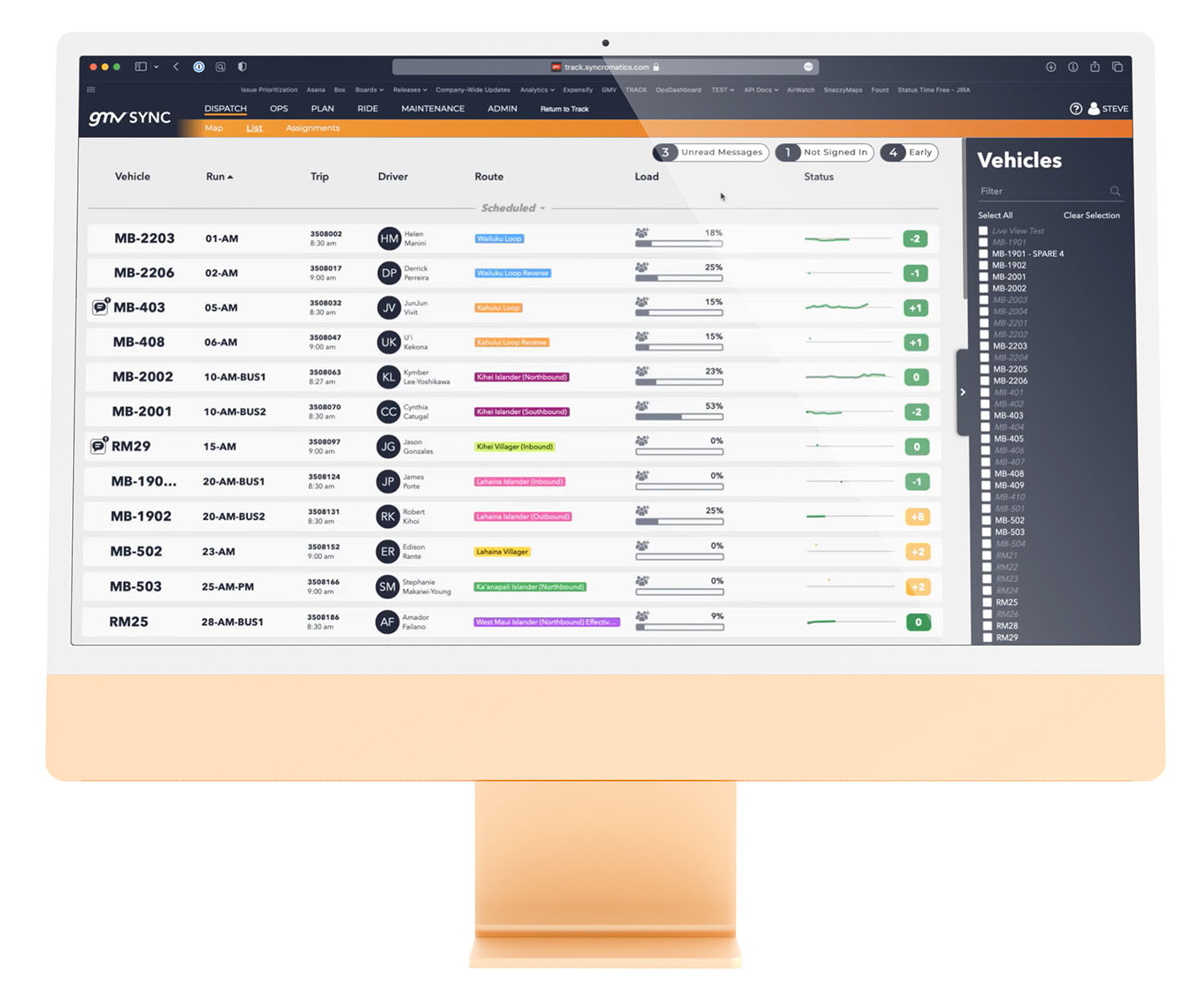Image resolution: width=1204 pixels, height=999 pixels.
Task: Open the help question mark icon
Action: tap(1076, 109)
